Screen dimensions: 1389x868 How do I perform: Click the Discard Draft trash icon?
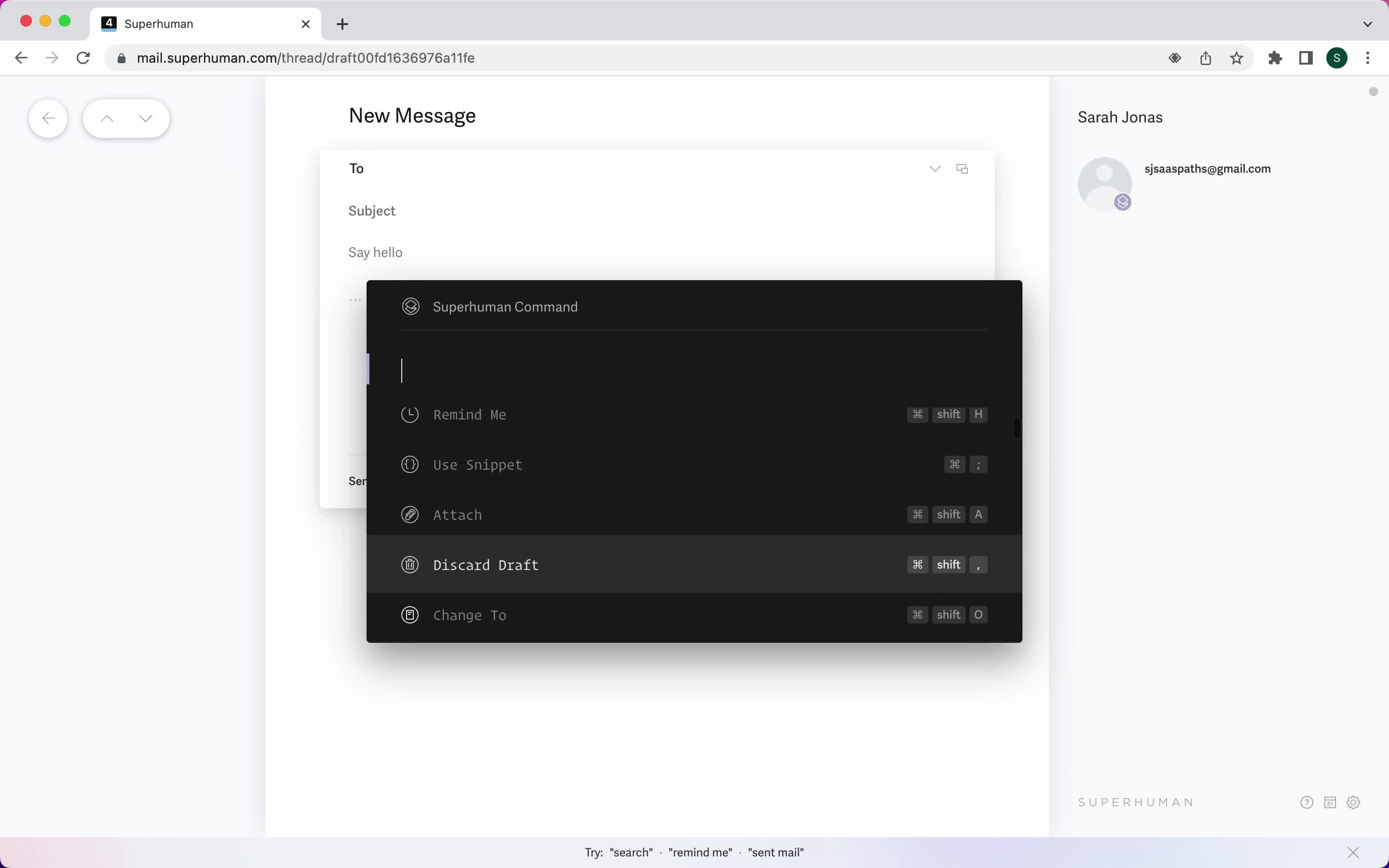[x=410, y=565]
